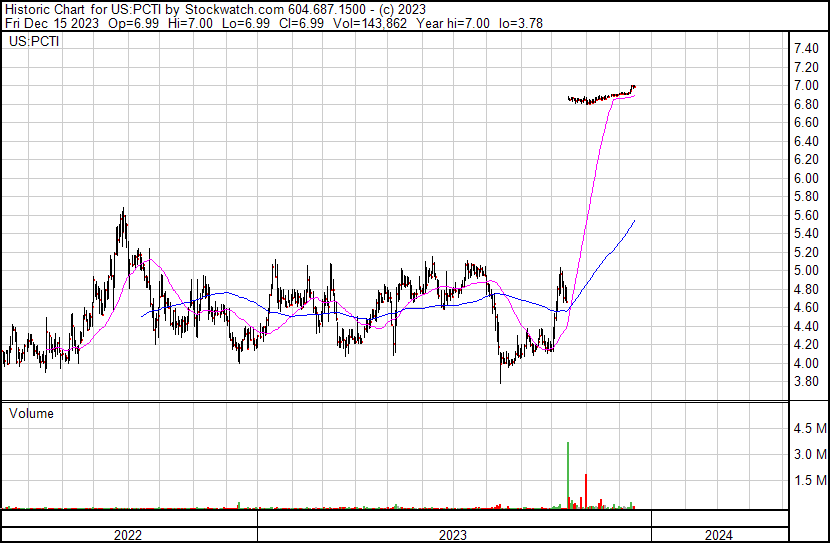Click the 2023 price low near 3.80
This screenshot has height=543, width=830.
[501, 380]
